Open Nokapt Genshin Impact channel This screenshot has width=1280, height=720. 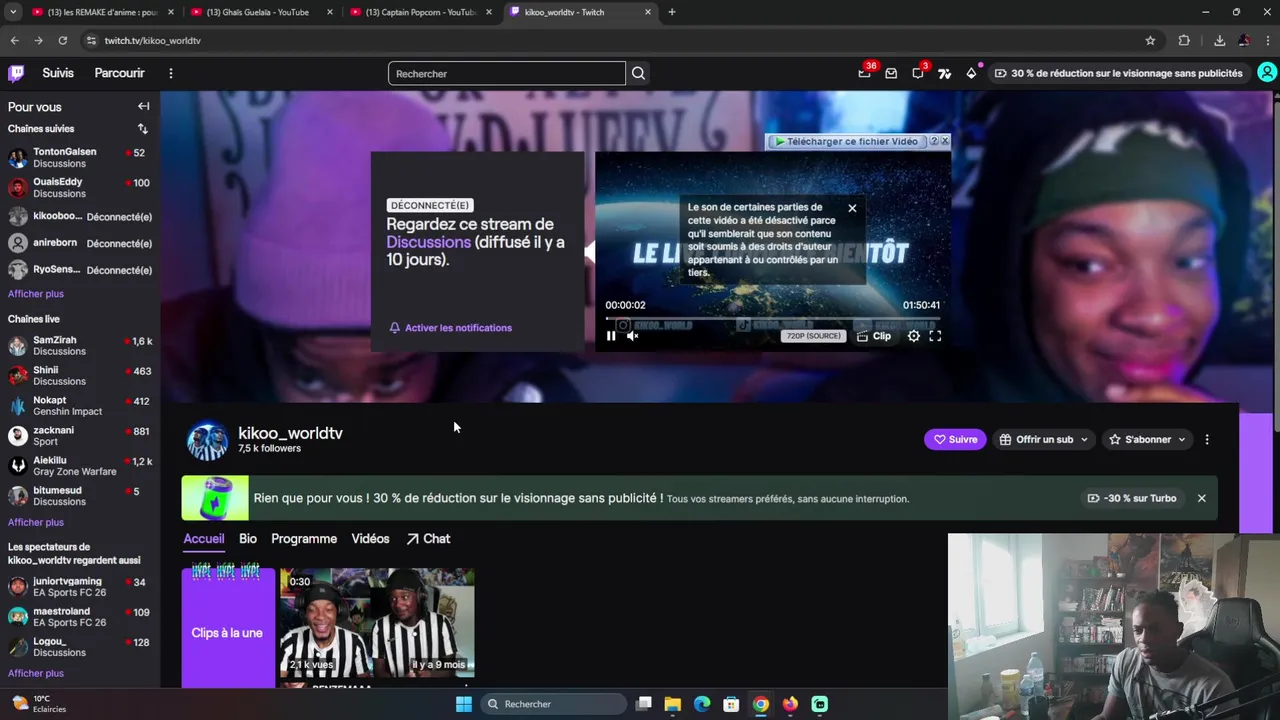pyautogui.click(x=80, y=405)
